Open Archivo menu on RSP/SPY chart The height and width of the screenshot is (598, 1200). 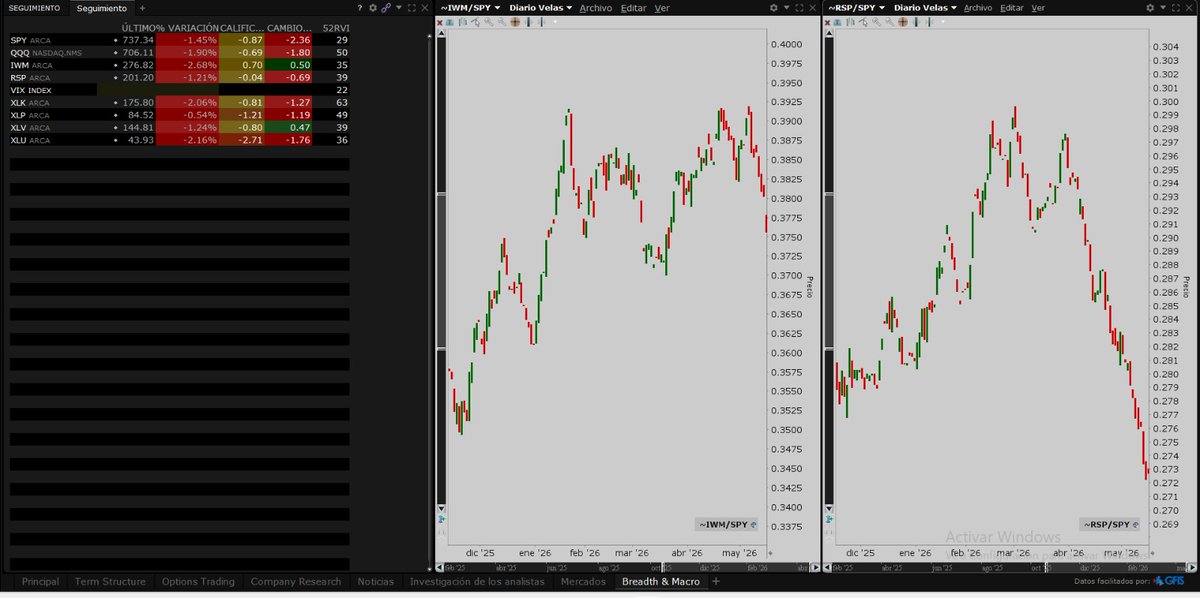point(978,7)
